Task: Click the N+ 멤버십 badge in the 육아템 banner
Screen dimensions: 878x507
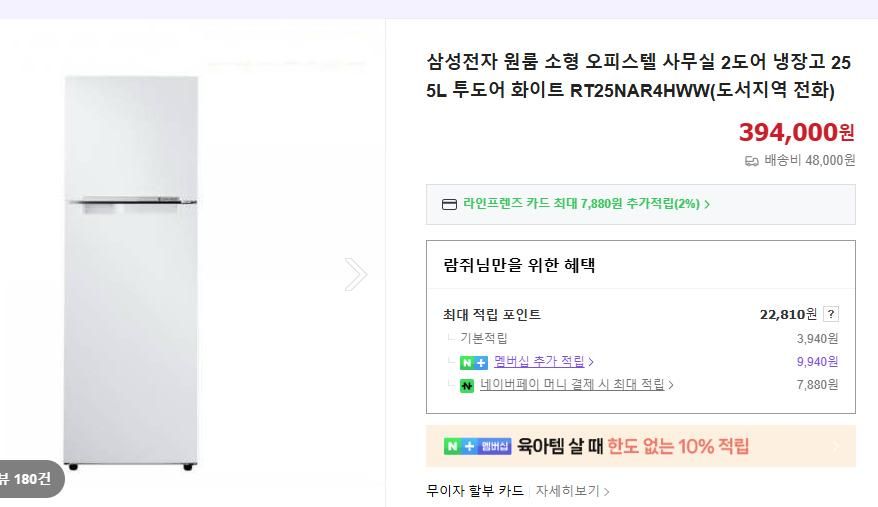Action: pyautogui.click(x=478, y=446)
